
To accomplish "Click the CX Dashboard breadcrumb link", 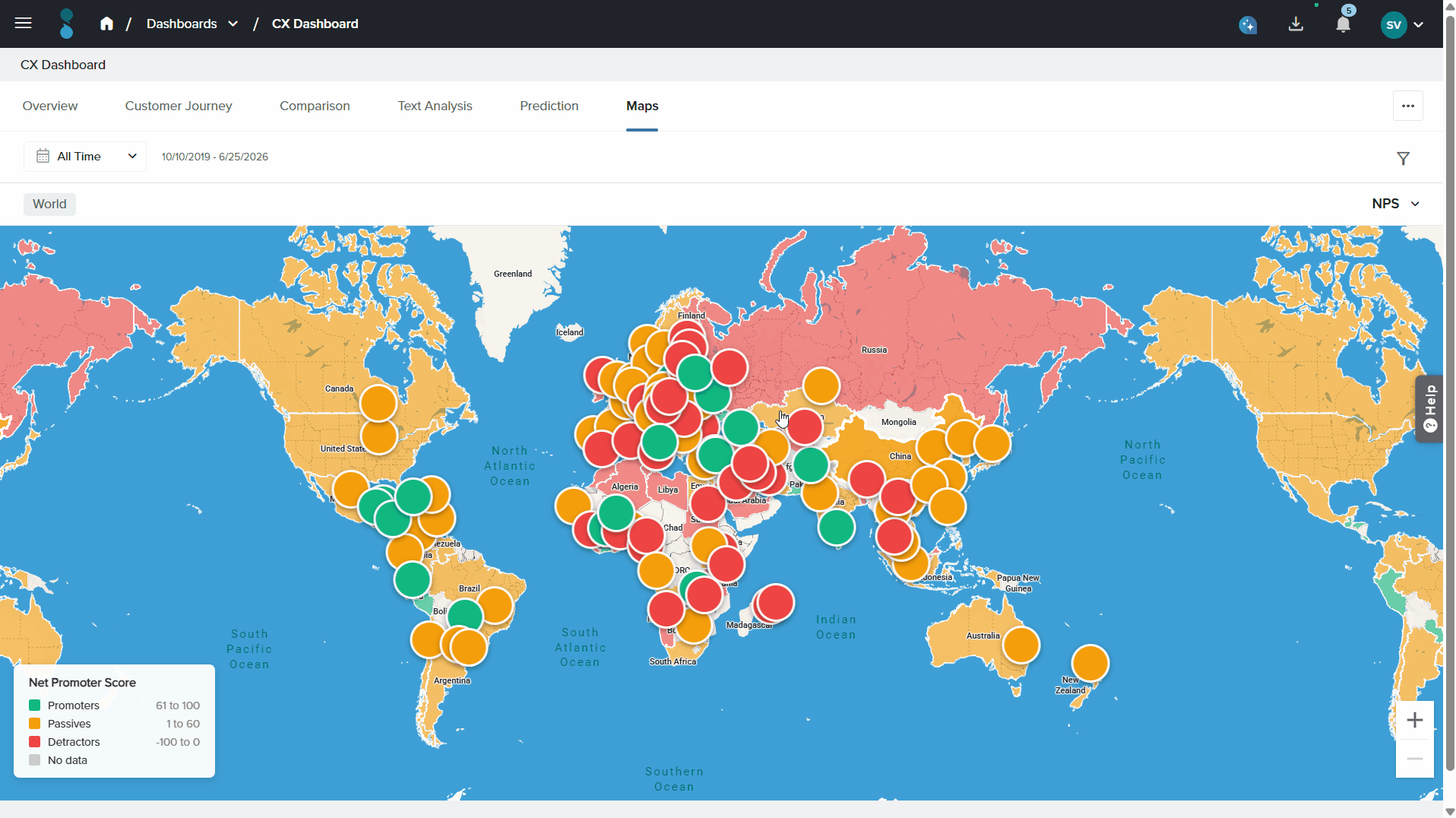I will (315, 24).
